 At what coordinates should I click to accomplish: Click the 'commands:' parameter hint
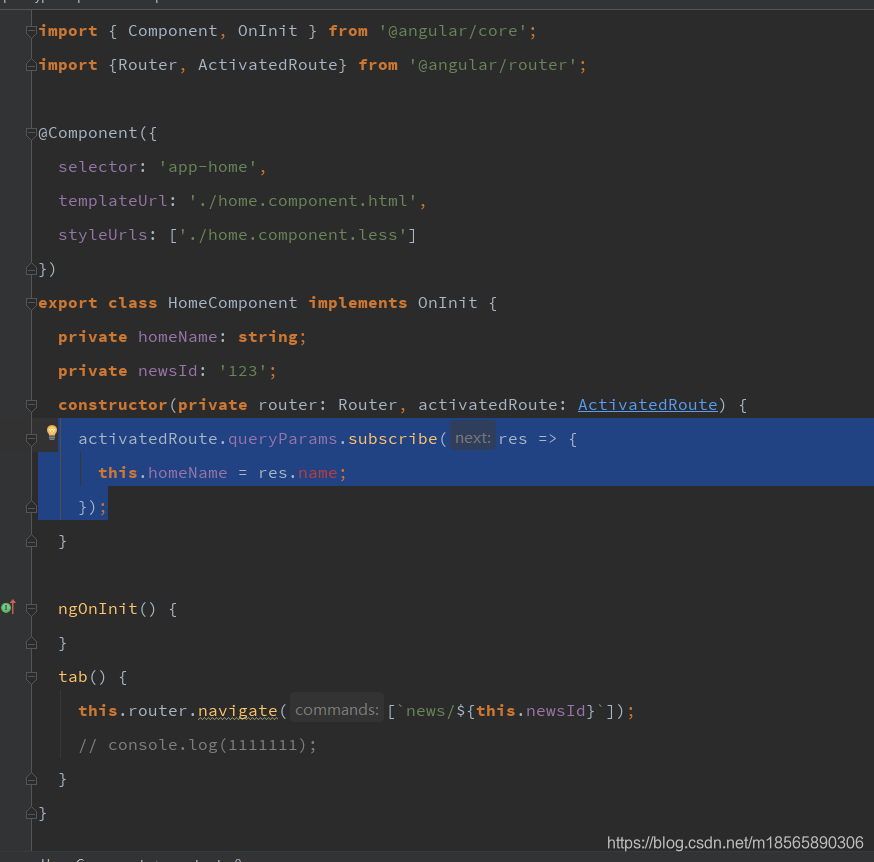337,710
